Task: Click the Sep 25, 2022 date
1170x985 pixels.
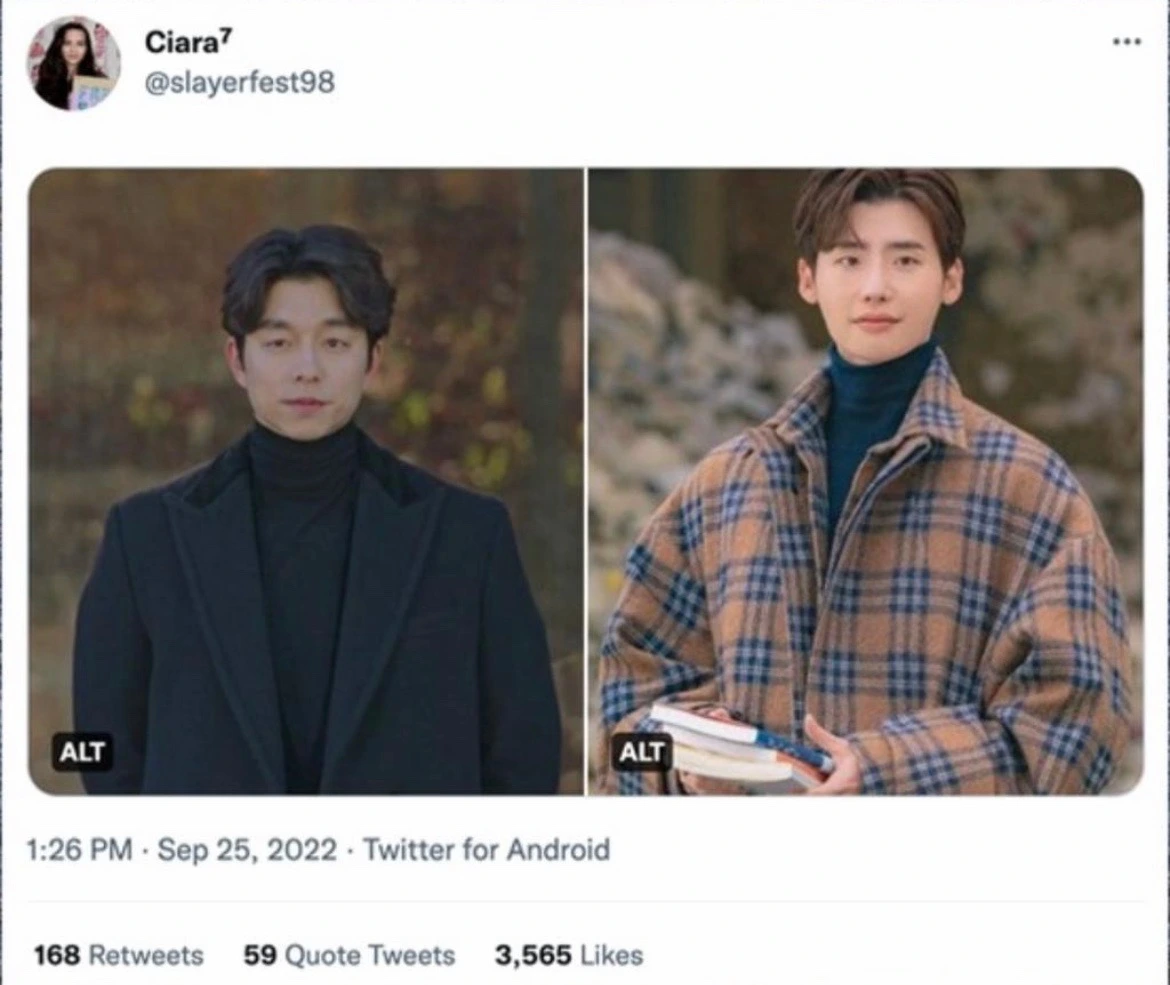Action: (247, 850)
